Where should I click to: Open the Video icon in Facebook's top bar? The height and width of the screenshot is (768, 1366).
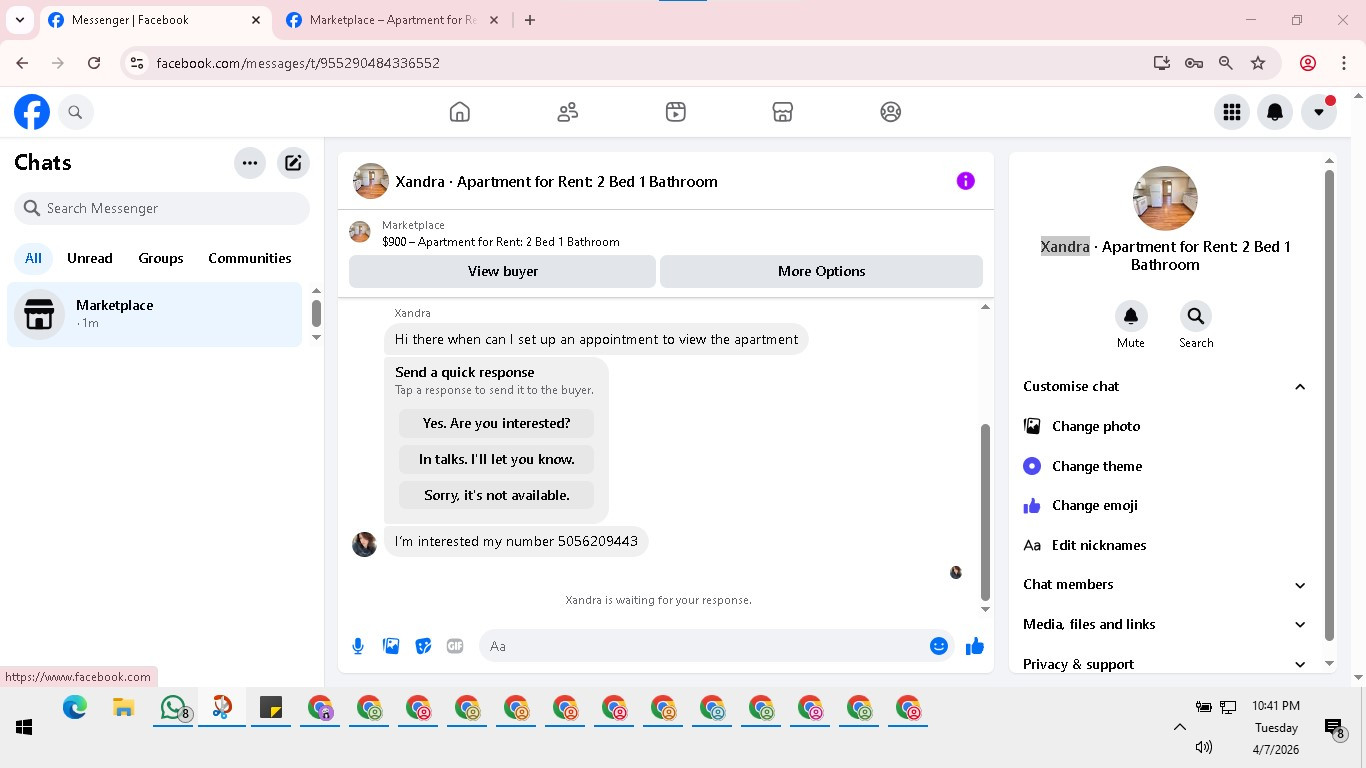point(676,112)
